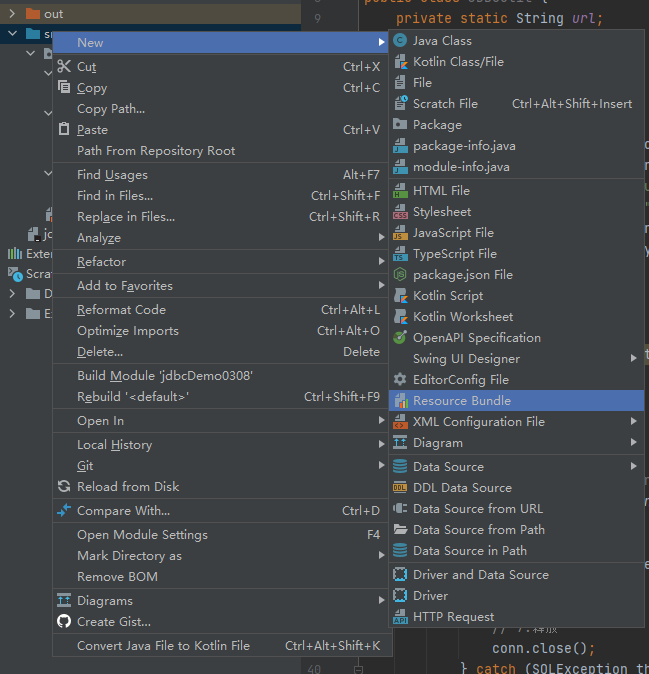Select Reformat Code
Image resolution: width=649 pixels, height=674 pixels.
click(x=220, y=309)
